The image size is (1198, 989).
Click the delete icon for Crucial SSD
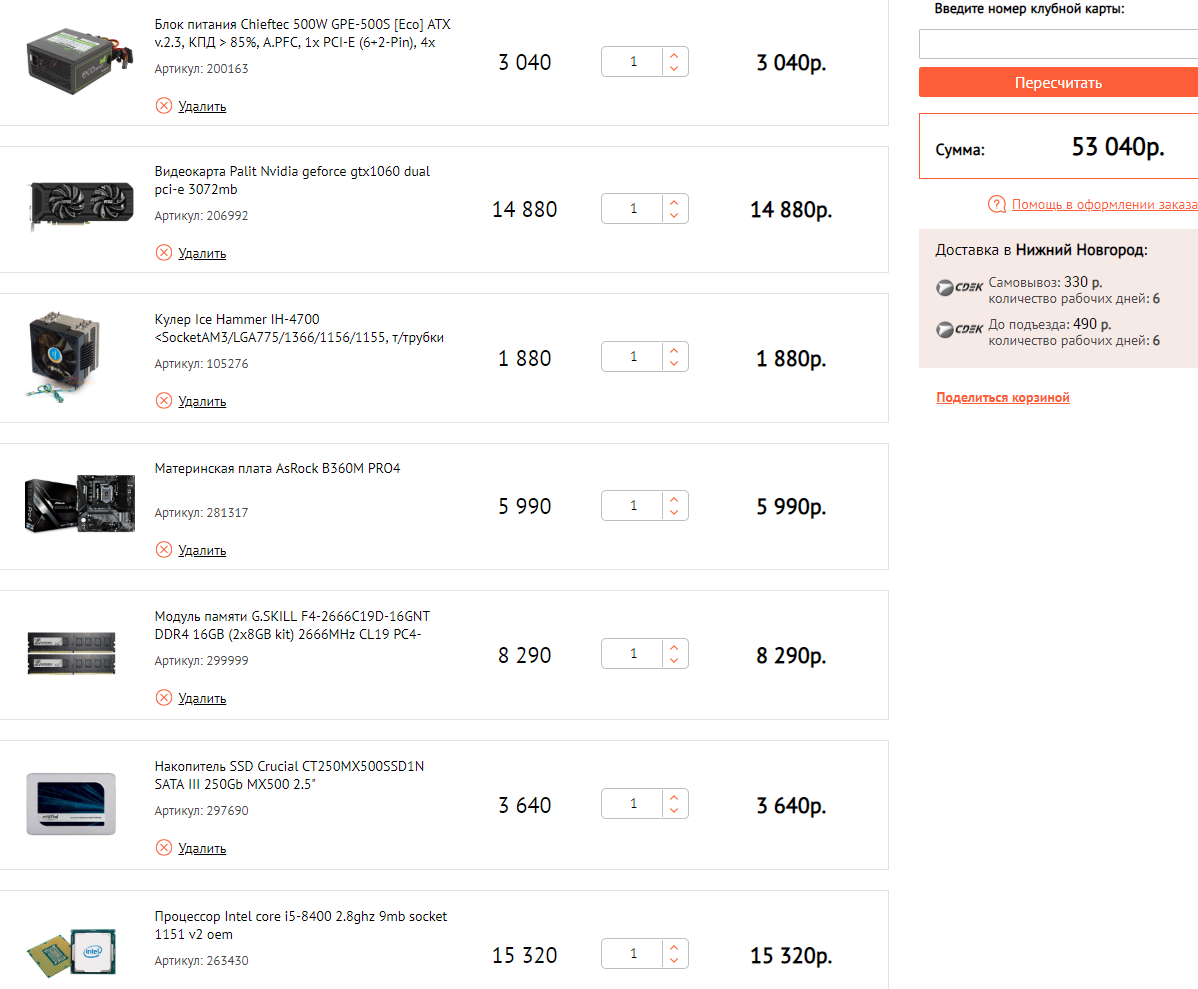tap(164, 848)
